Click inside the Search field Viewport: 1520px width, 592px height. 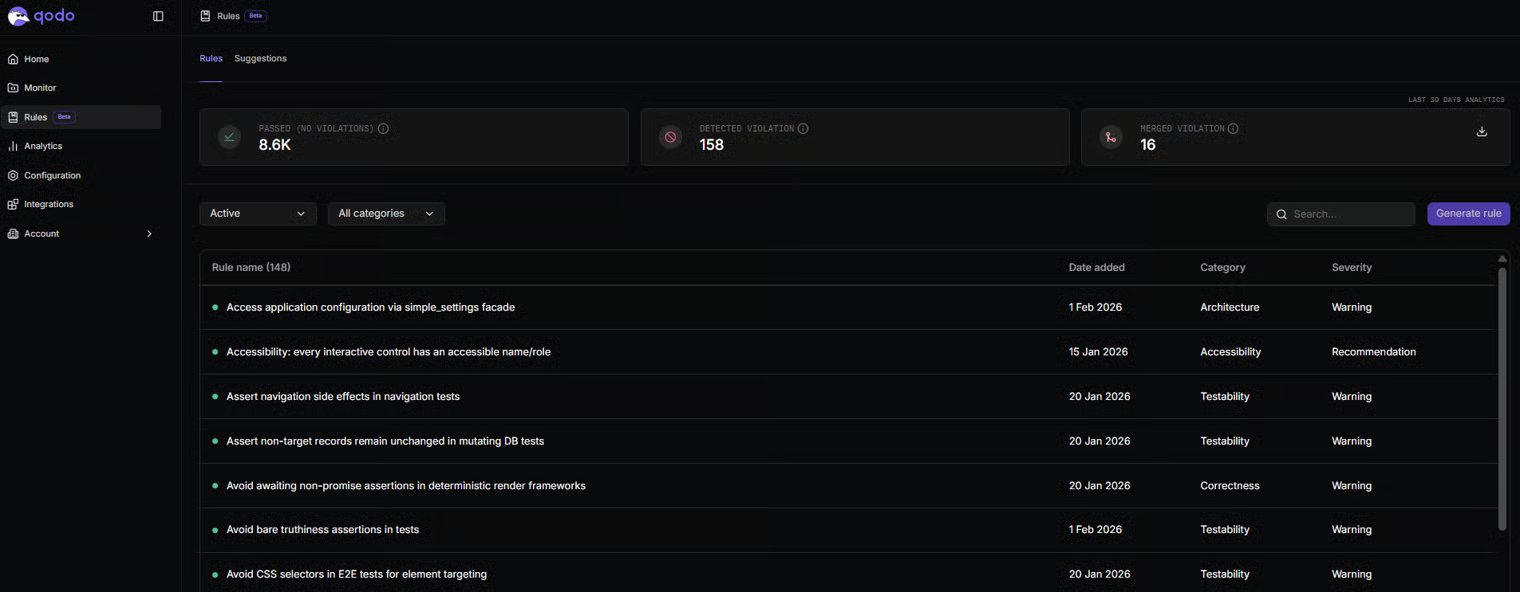1341,213
